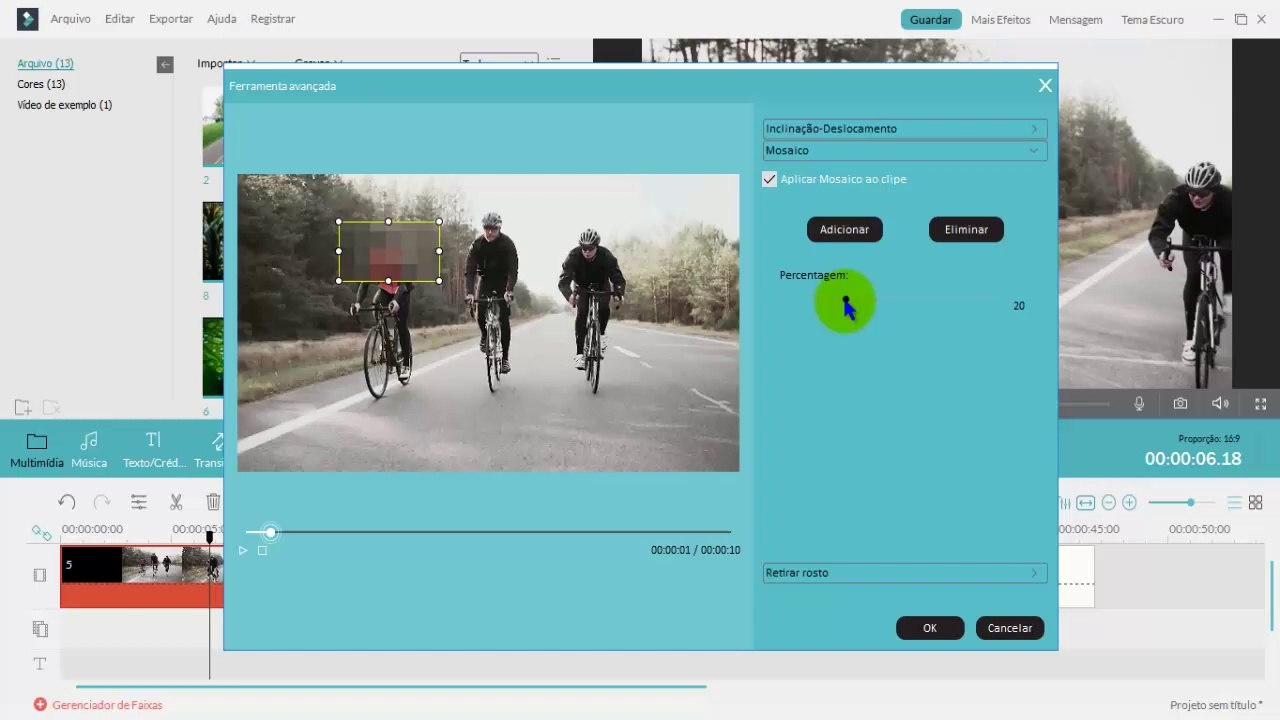
Task: Click the volume speaker icon
Action: (x=1220, y=404)
